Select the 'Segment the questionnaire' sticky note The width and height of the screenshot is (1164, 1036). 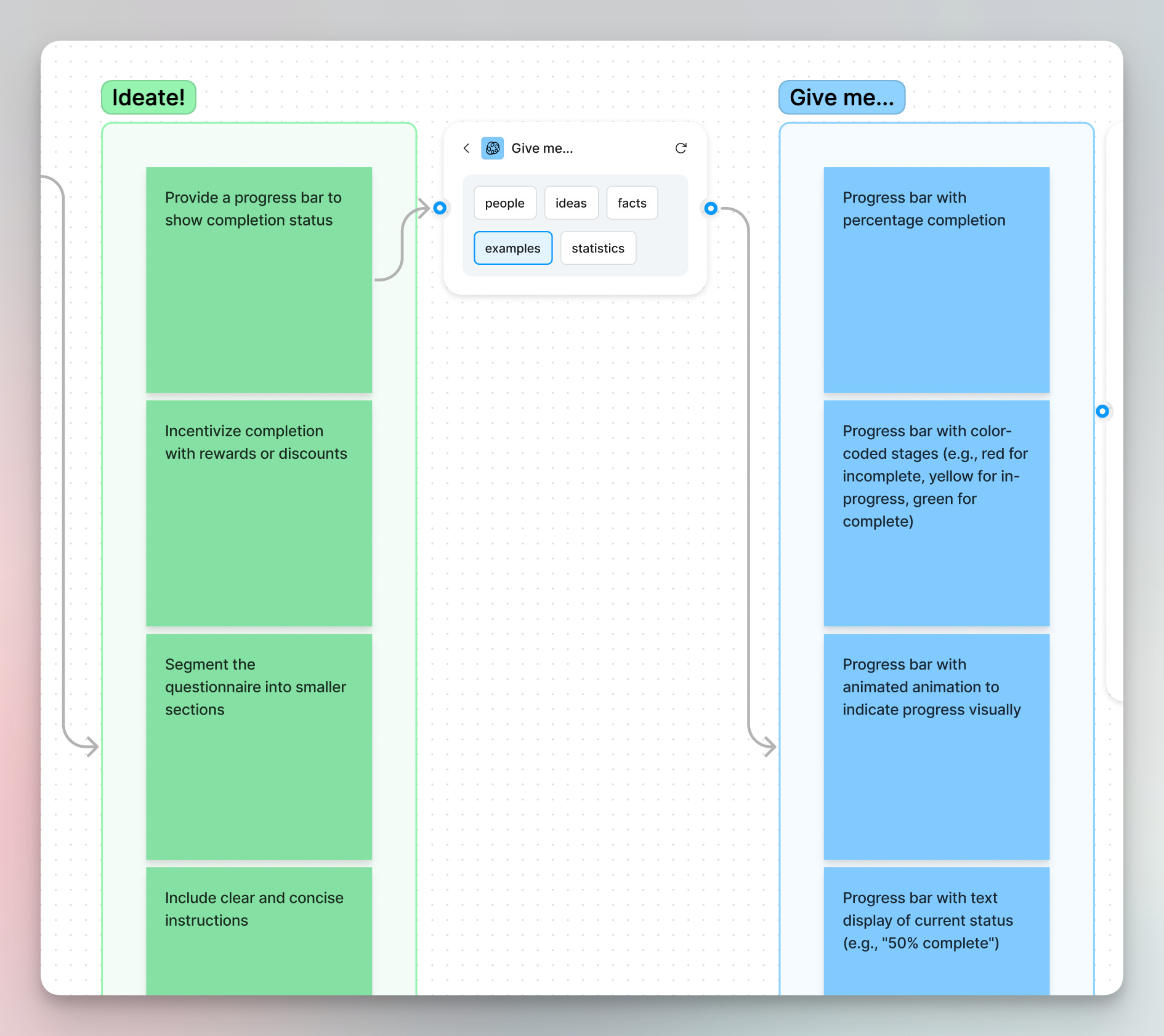point(259,747)
